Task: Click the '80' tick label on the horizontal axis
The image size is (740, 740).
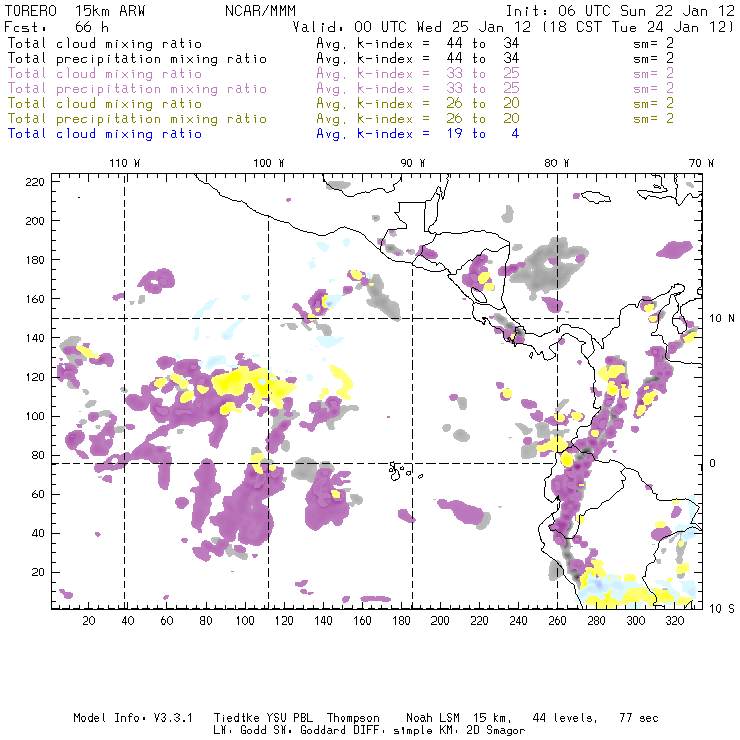Action: point(206,621)
